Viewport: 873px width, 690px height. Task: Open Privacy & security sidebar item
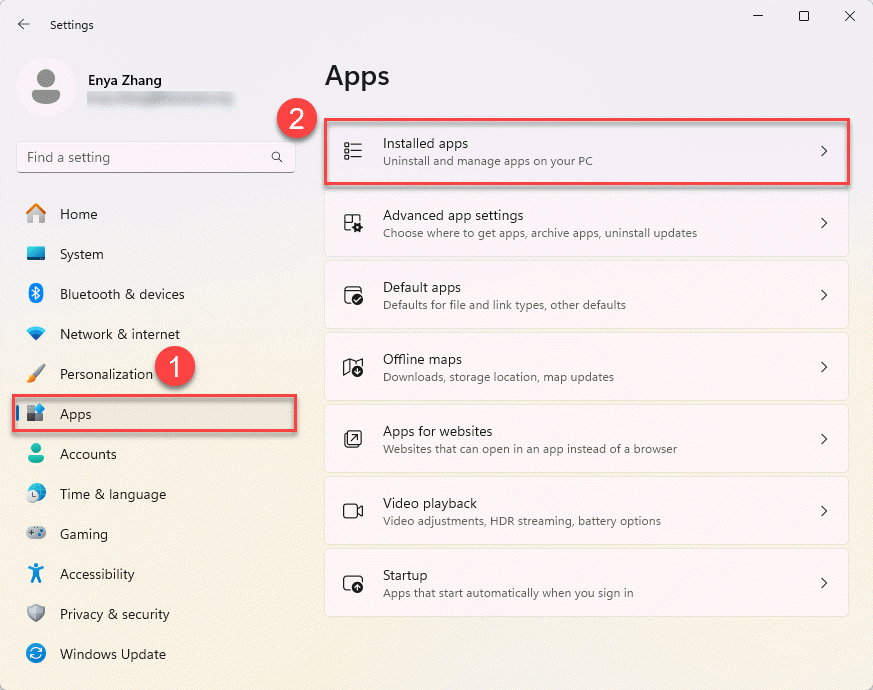coord(114,614)
